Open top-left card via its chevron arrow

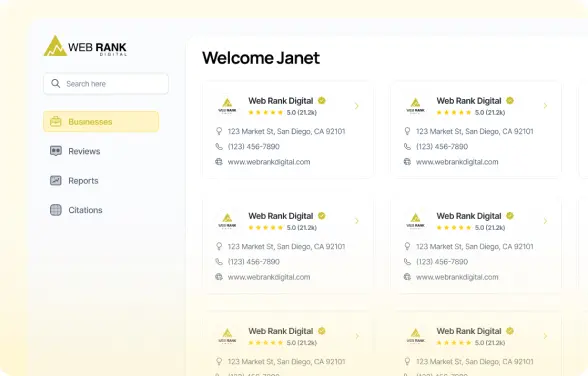[357, 106]
